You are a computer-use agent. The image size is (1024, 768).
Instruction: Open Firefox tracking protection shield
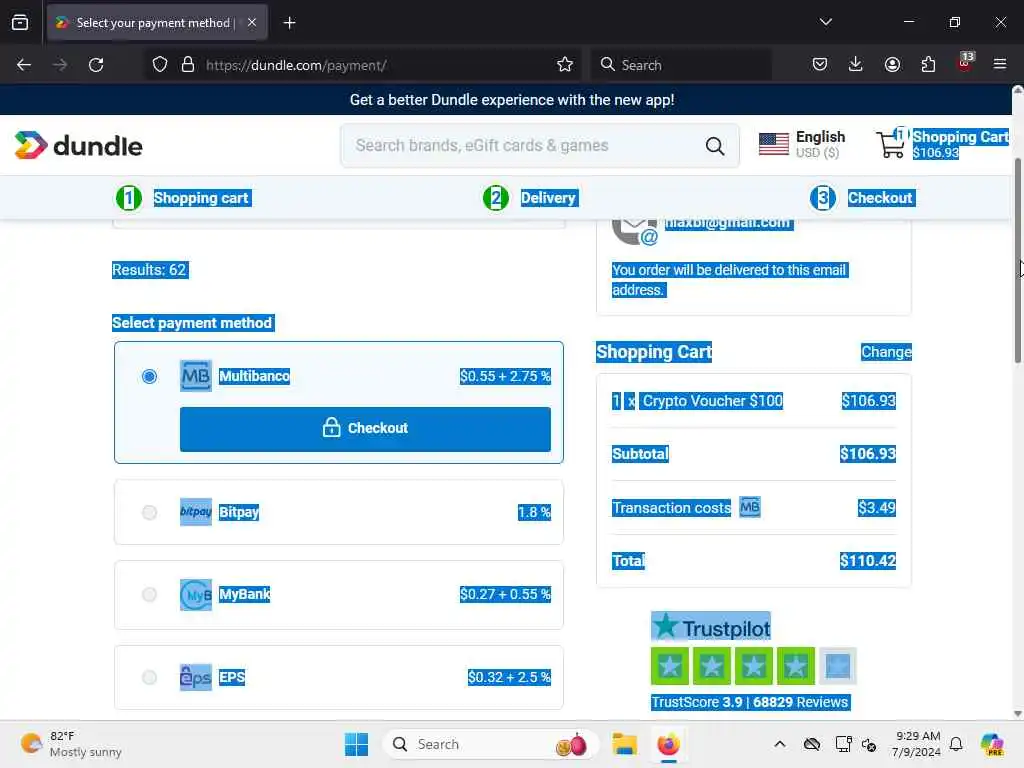(x=160, y=65)
